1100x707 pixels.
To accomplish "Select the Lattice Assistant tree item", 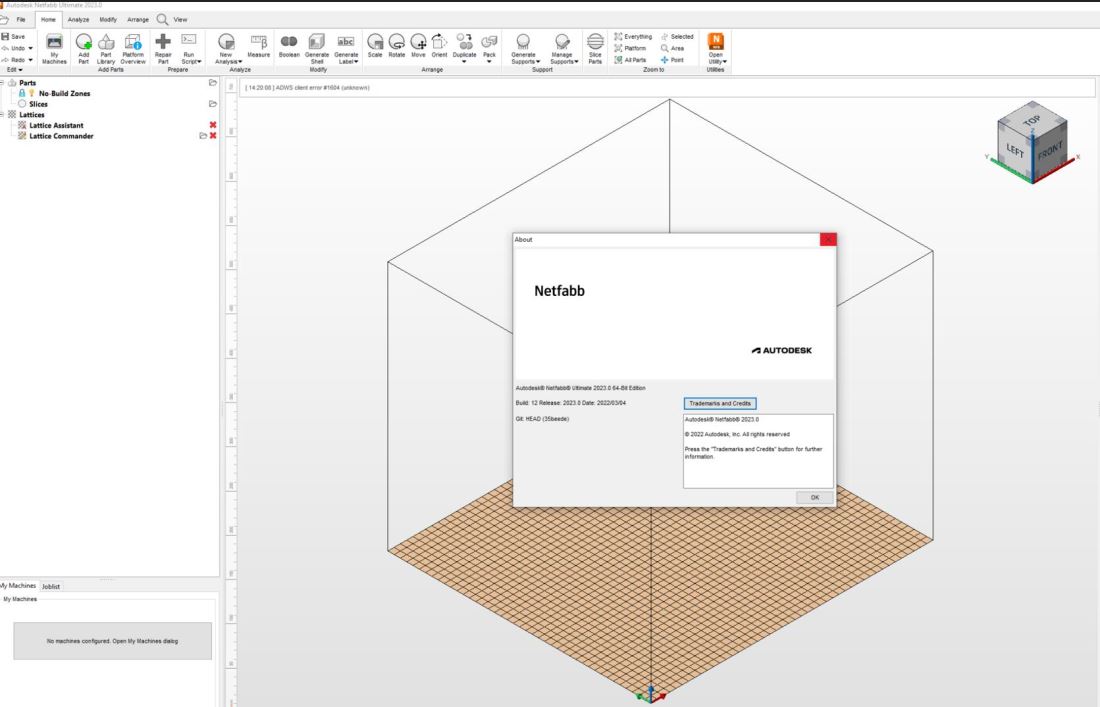I will coord(56,125).
